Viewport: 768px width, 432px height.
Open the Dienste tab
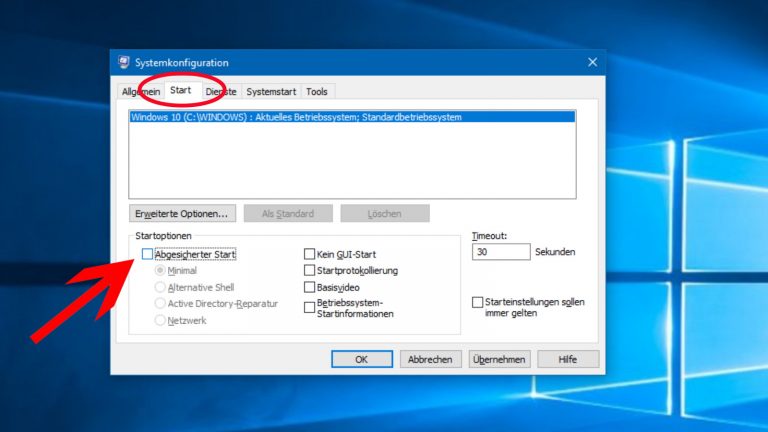pyautogui.click(x=221, y=91)
